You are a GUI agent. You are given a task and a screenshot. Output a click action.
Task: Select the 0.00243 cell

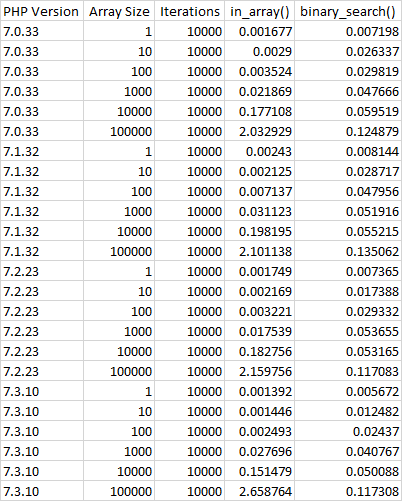[260, 151]
